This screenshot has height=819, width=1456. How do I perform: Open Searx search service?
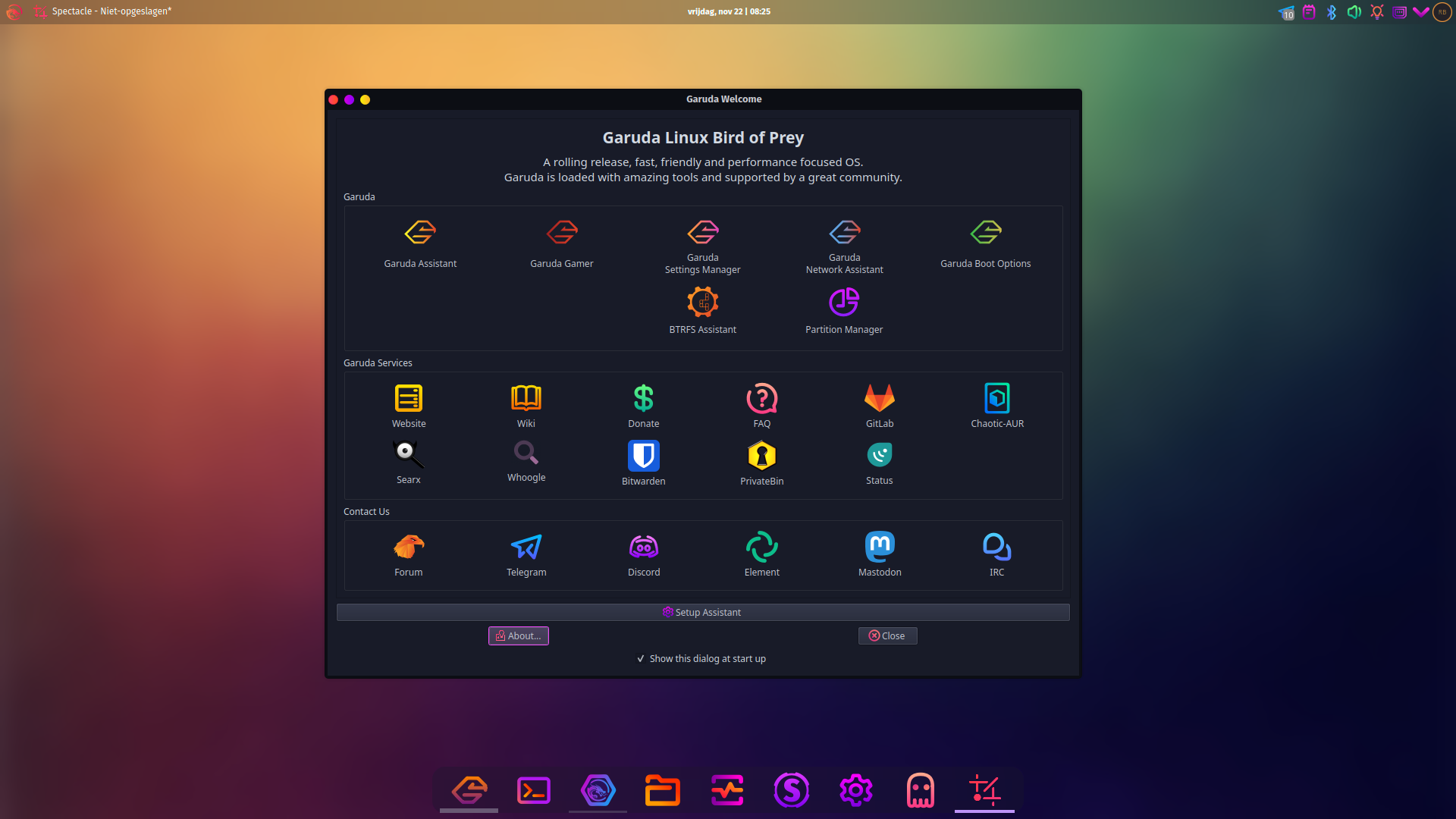(409, 462)
